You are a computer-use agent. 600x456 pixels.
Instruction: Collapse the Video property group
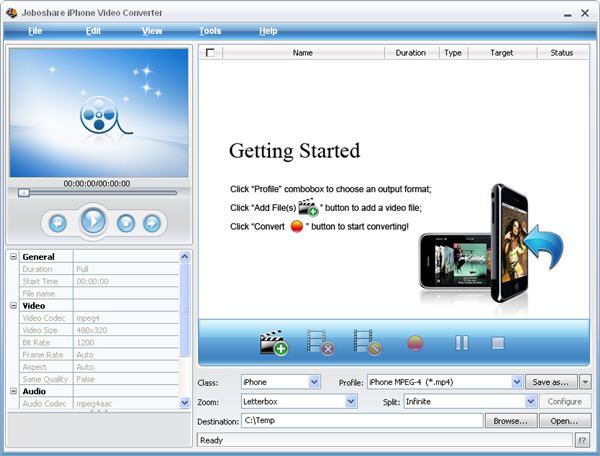[x=13, y=306]
